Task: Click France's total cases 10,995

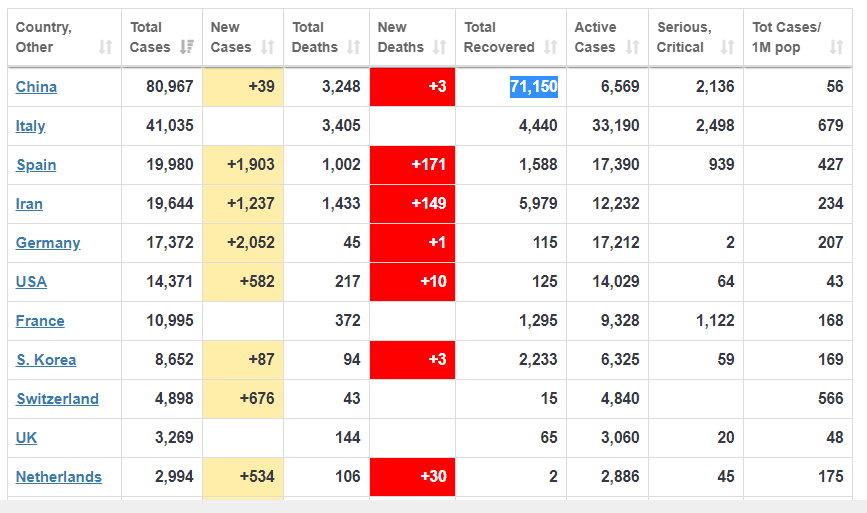Action: tap(170, 321)
